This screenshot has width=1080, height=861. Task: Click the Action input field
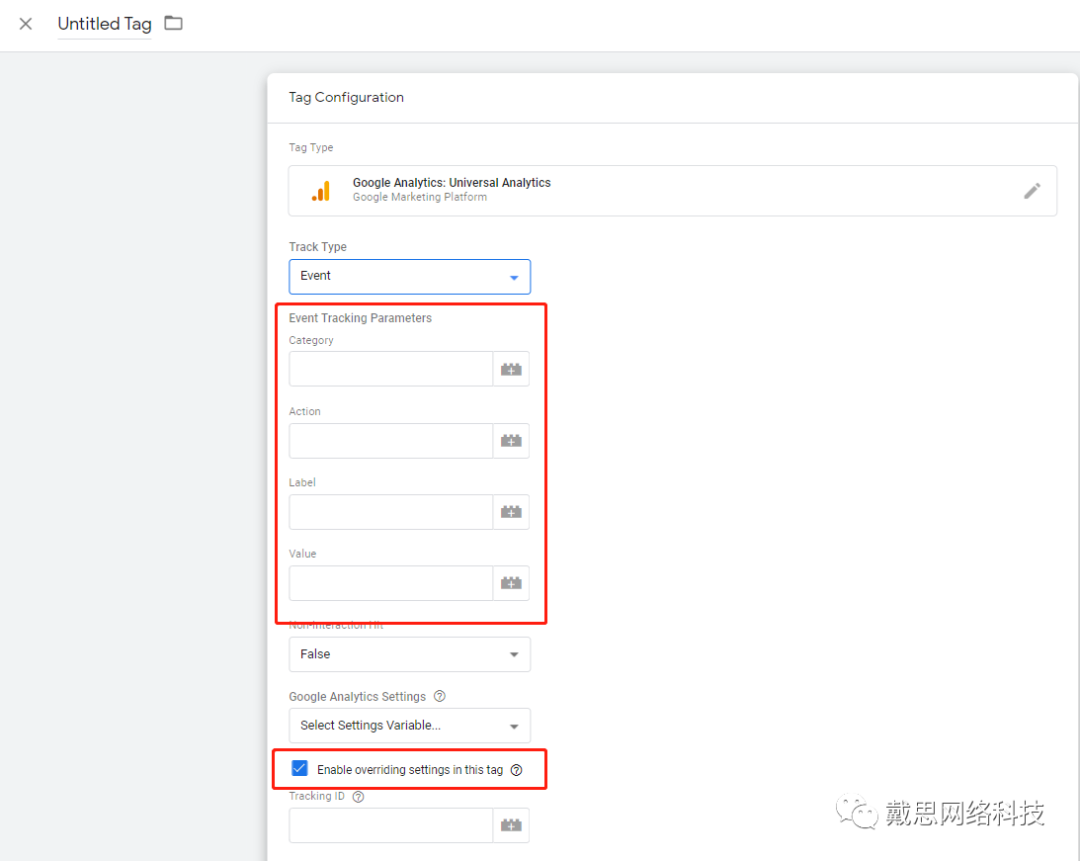click(391, 441)
